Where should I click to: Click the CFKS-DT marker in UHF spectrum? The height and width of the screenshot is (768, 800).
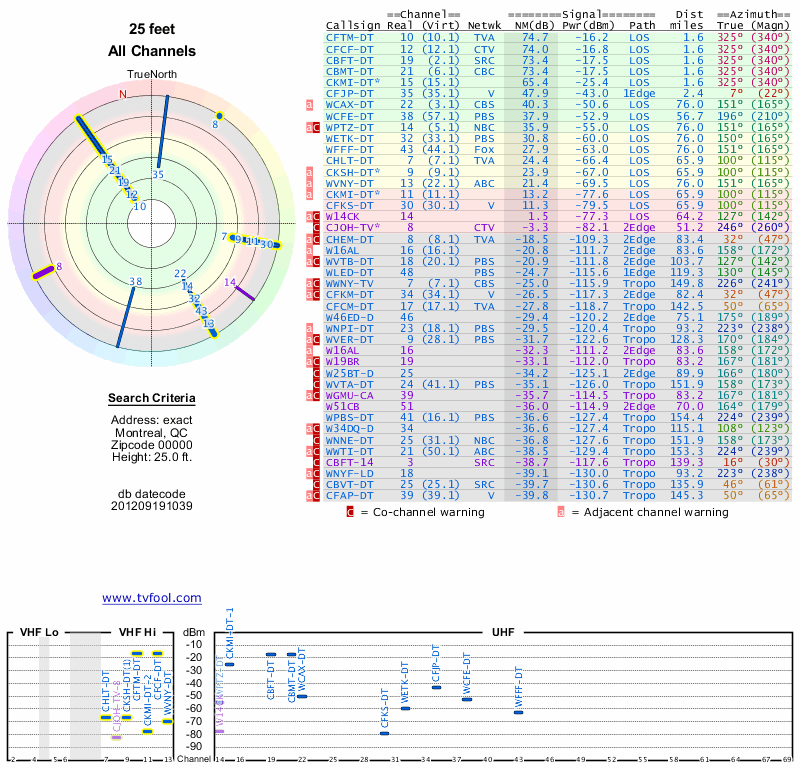[384, 733]
